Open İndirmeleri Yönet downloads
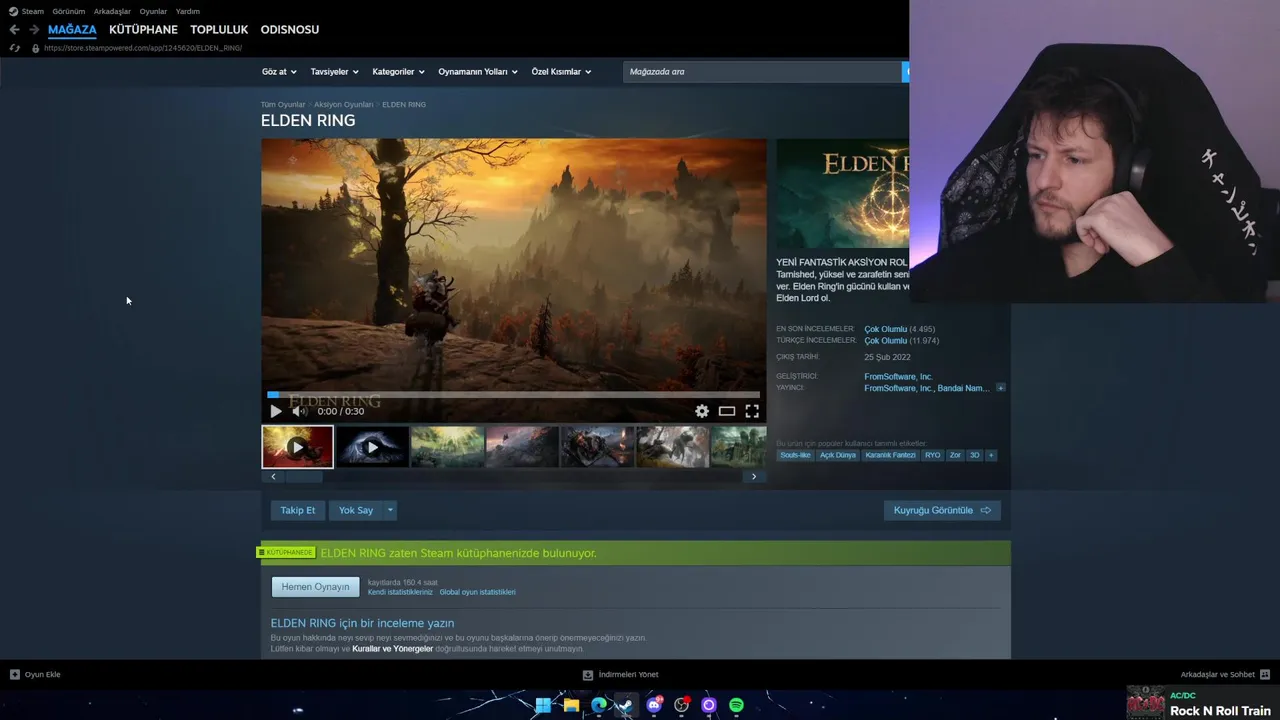Image resolution: width=1280 pixels, height=720 pixels. pos(620,675)
